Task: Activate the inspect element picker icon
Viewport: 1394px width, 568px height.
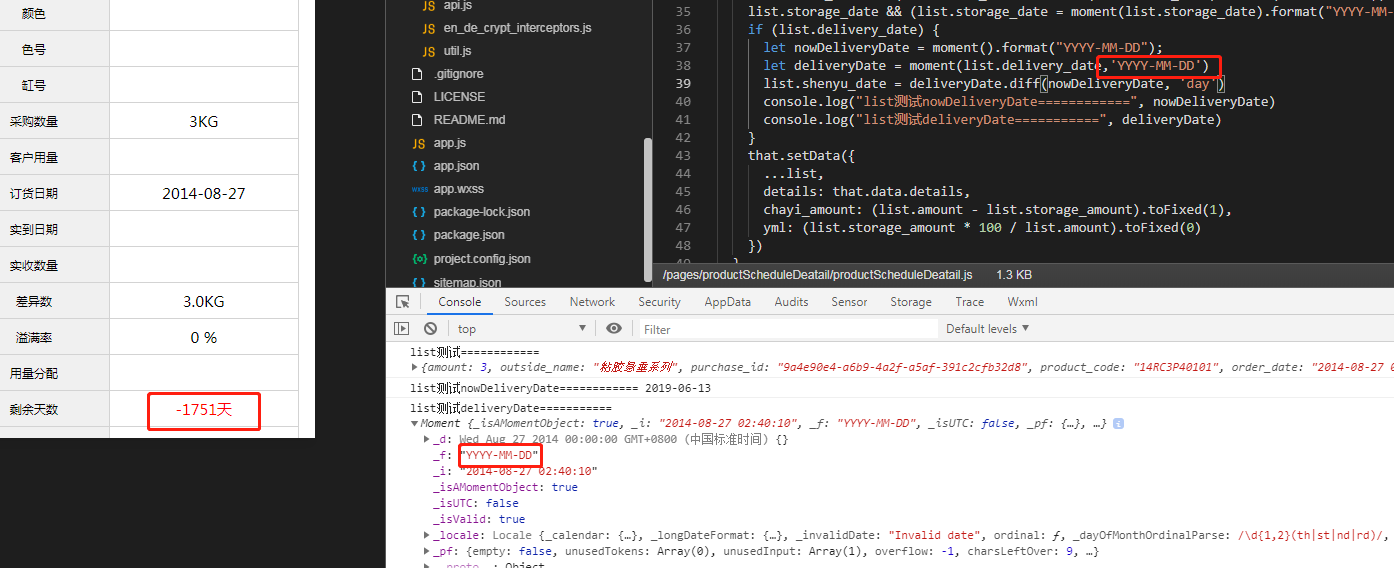Action: point(402,302)
